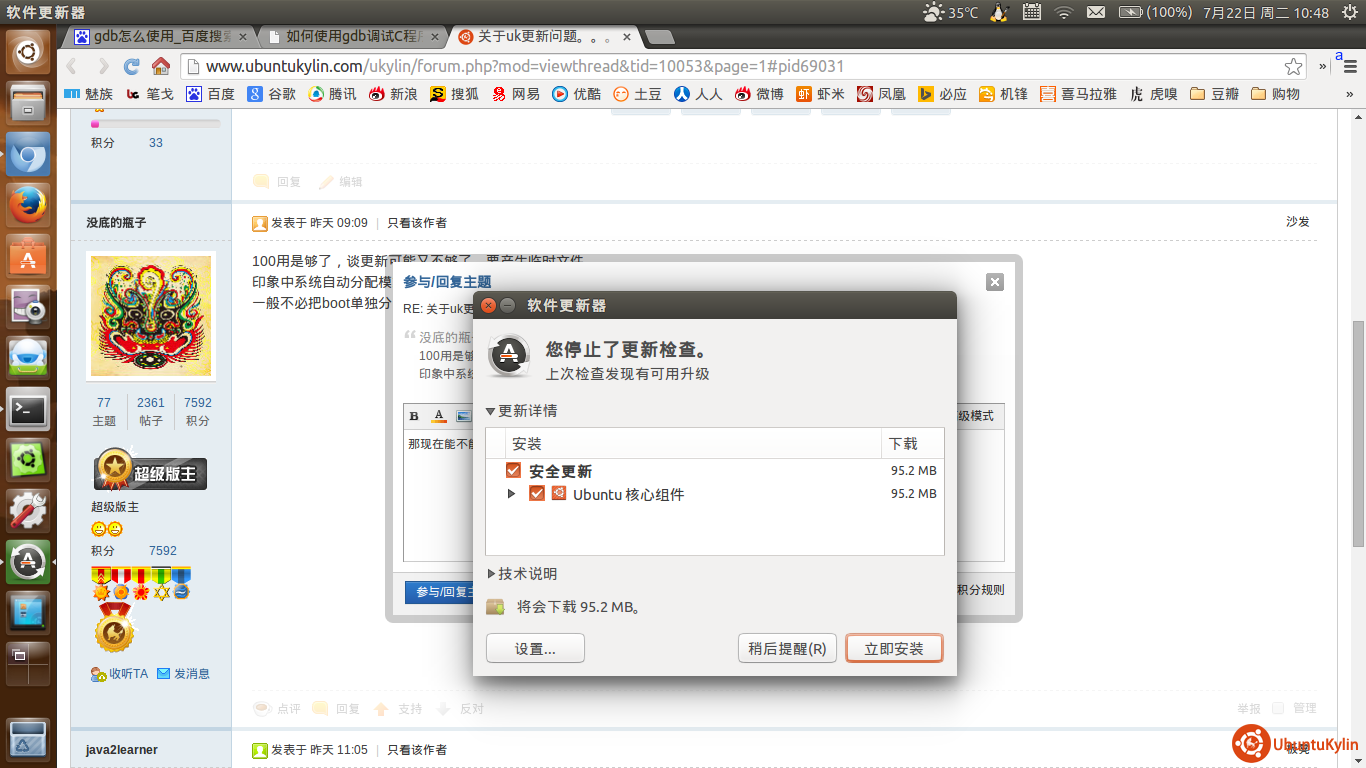The height and width of the screenshot is (768, 1366).
Task: Tick the 管理 checkbox on the post
Action: [1278, 708]
